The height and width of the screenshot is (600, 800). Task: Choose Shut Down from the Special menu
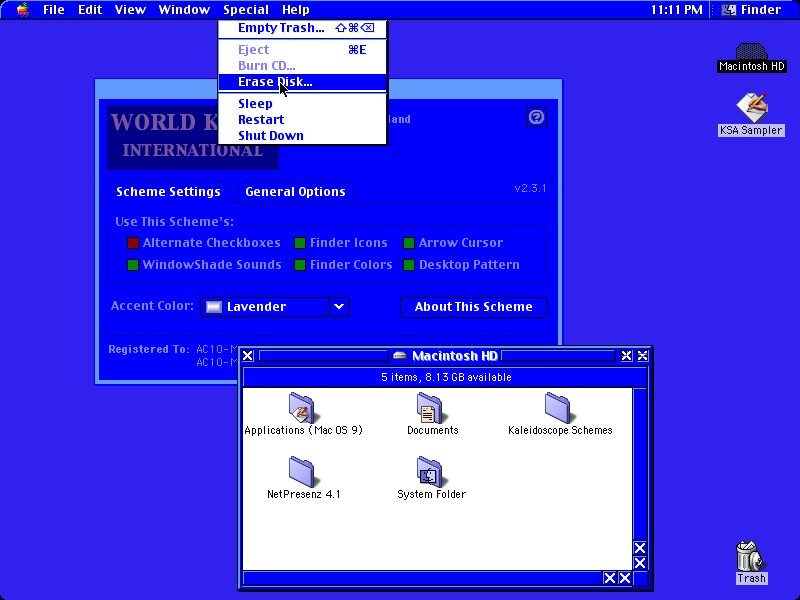pyautogui.click(x=303, y=136)
